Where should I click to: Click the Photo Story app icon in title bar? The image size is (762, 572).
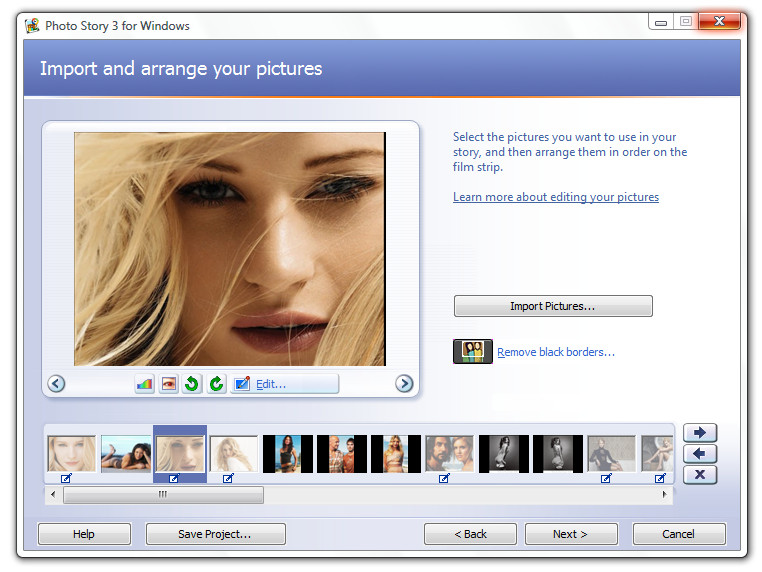pos(32,25)
